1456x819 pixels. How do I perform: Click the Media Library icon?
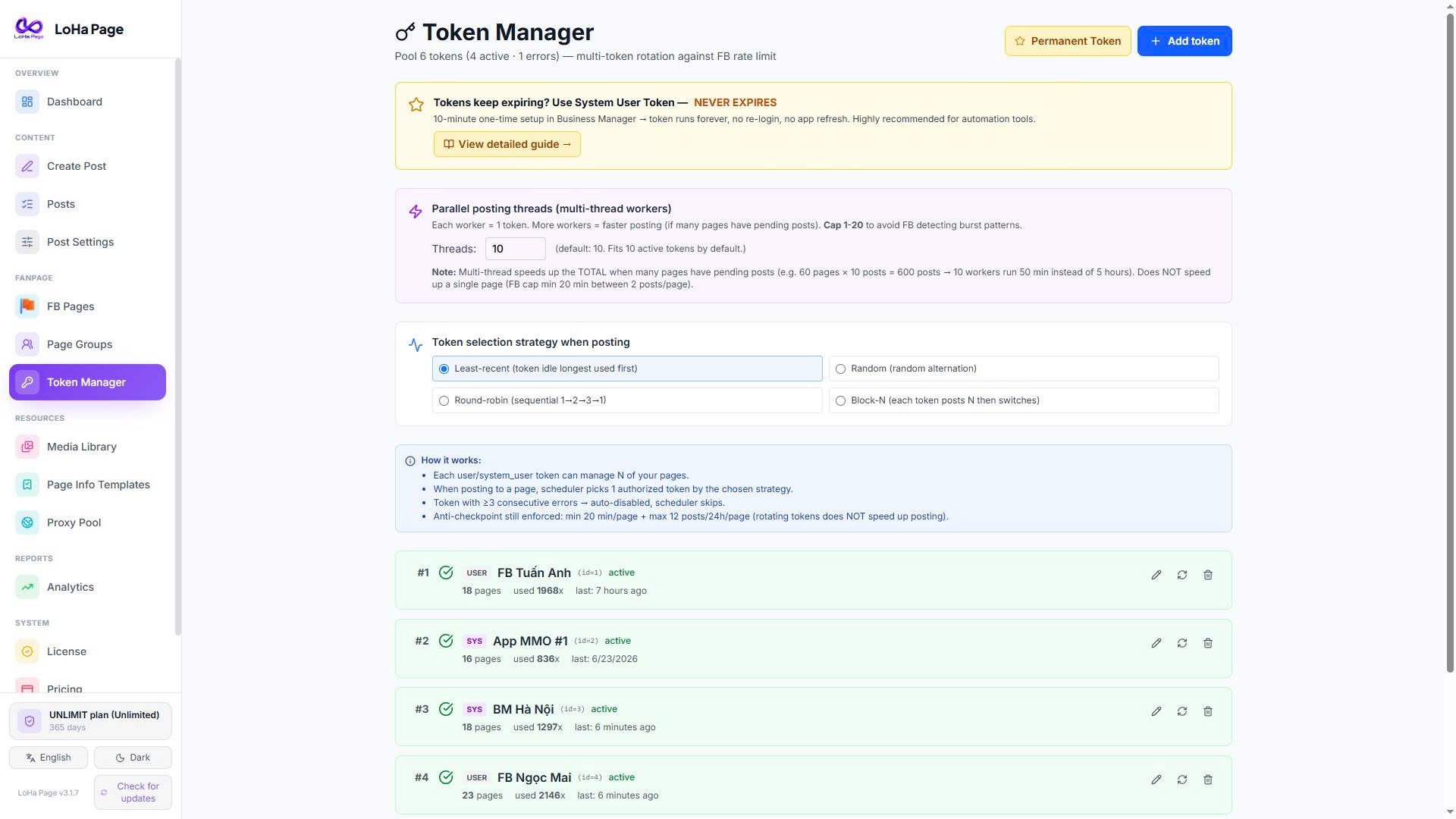[27, 447]
